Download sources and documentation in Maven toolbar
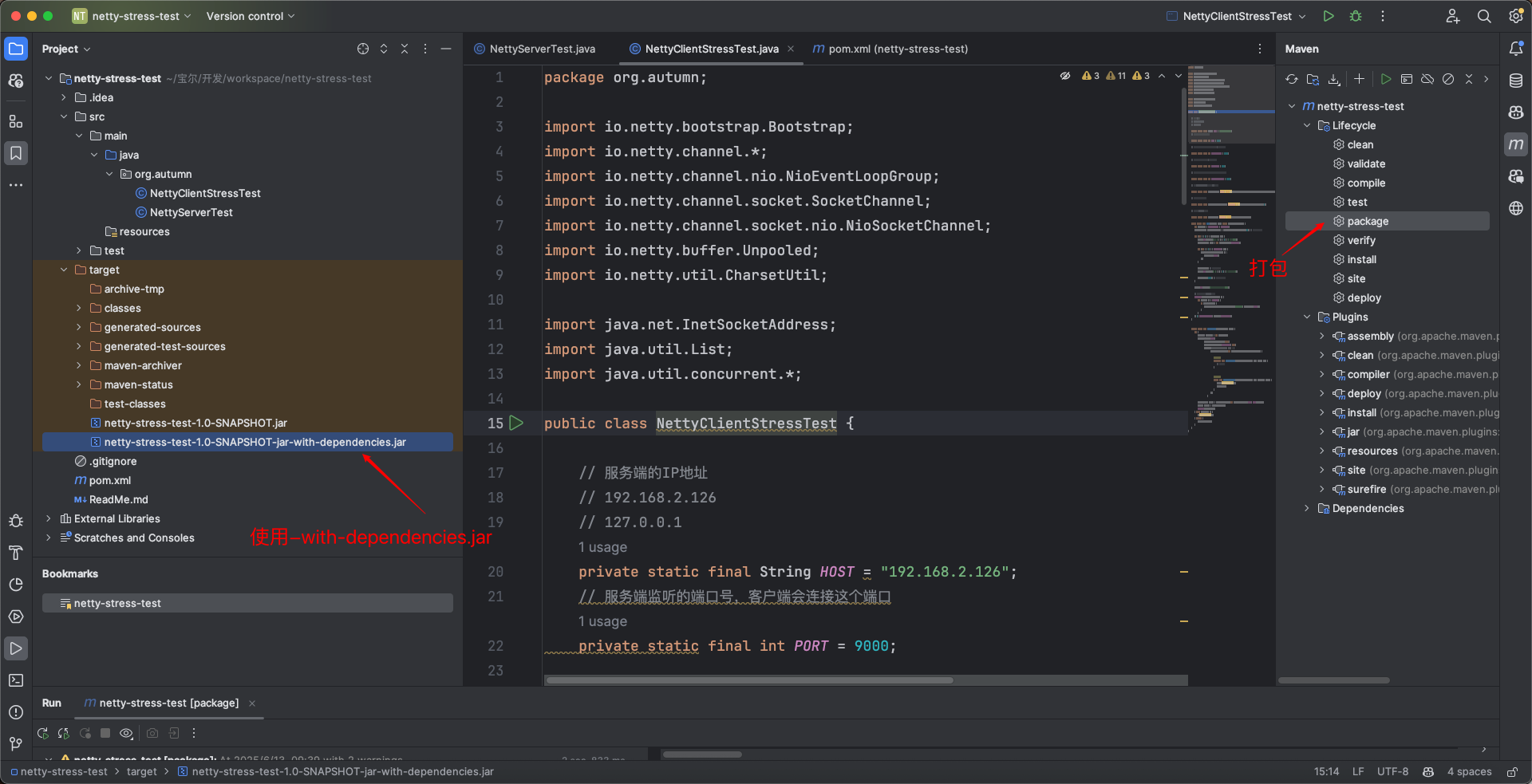Screen dimensions: 1532x784 point(1334,79)
